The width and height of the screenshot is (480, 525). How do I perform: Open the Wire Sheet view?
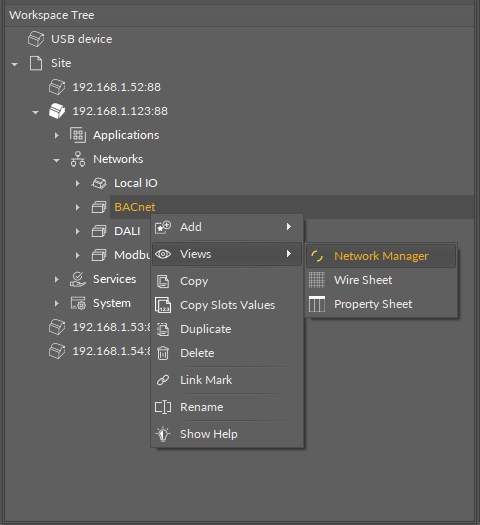pos(381,280)
